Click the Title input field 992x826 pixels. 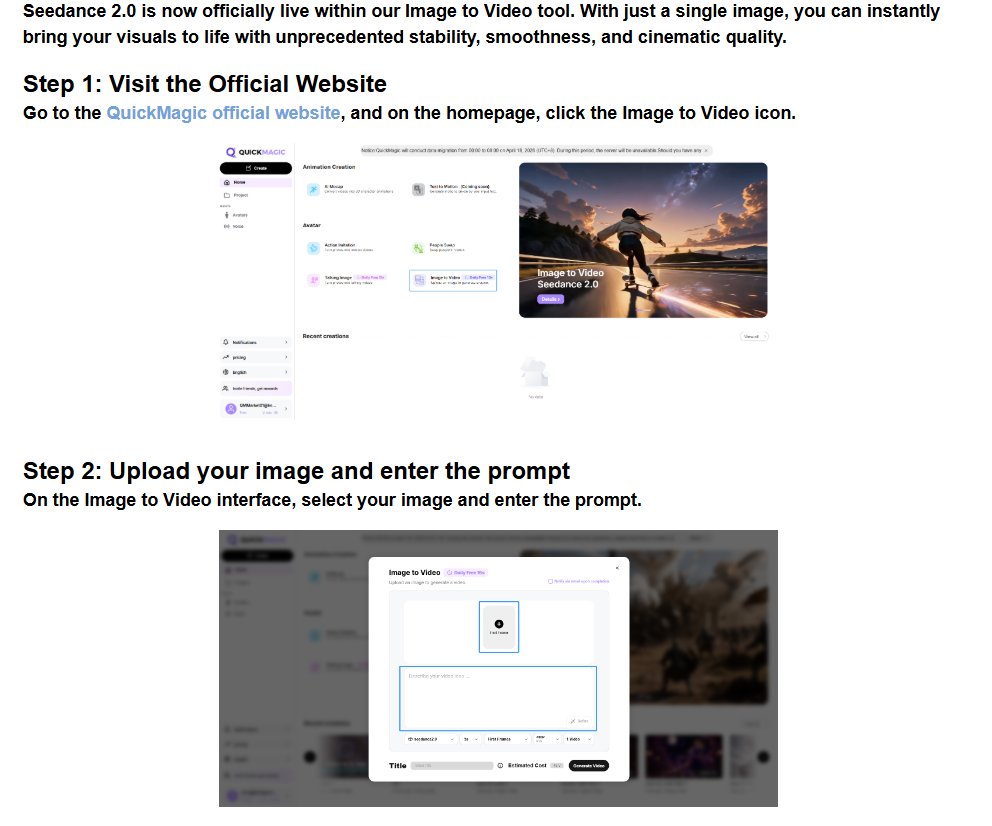pyautogui.click(x=452, y=766)
